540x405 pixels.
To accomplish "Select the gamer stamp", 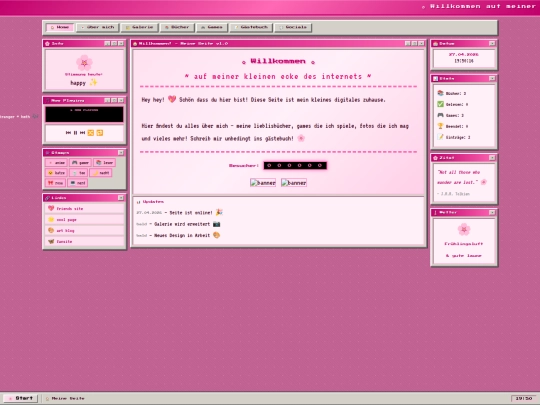I will click(80, 163).
